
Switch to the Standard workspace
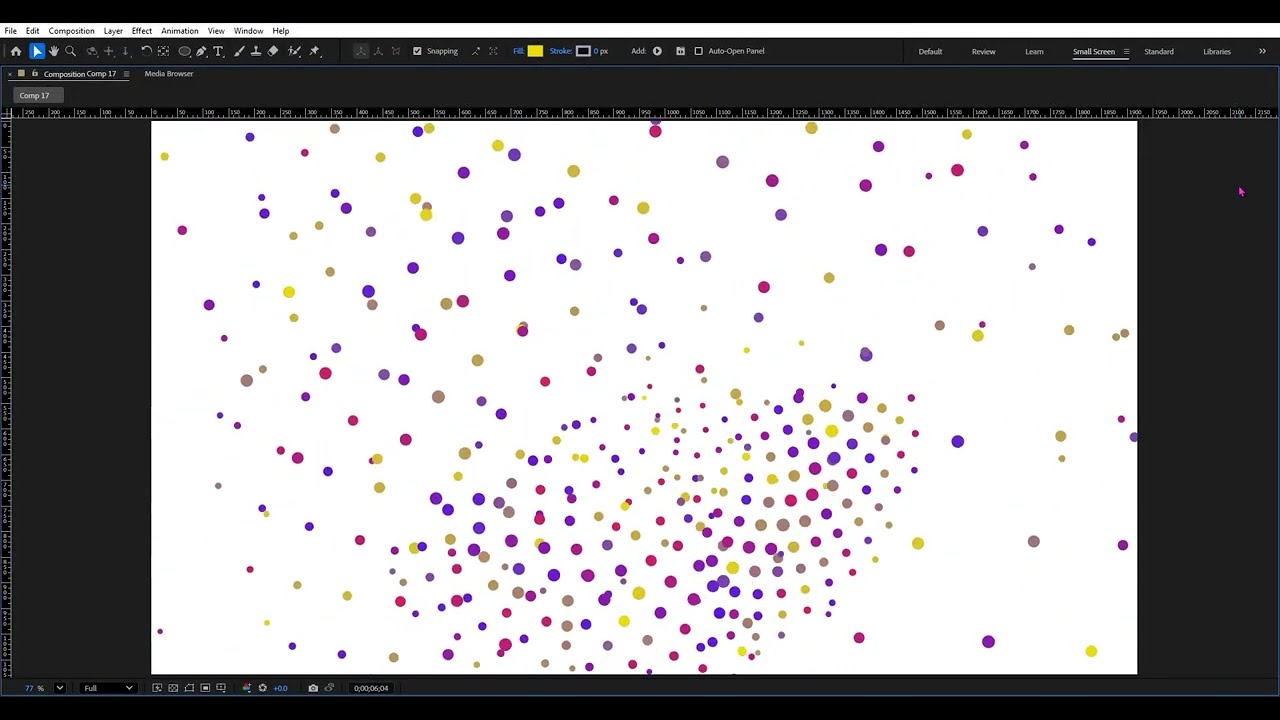click(x=1159, y=52)
